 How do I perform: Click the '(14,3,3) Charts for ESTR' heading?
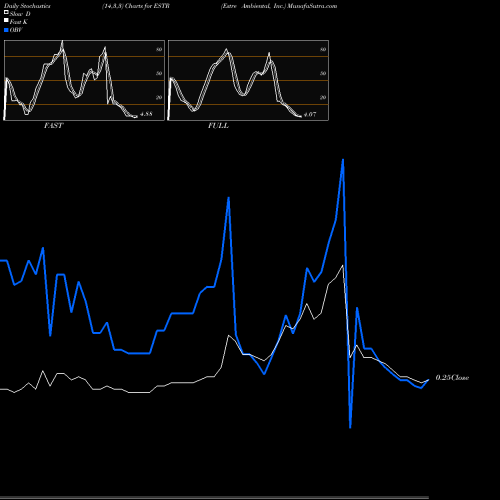coord(136,6)
